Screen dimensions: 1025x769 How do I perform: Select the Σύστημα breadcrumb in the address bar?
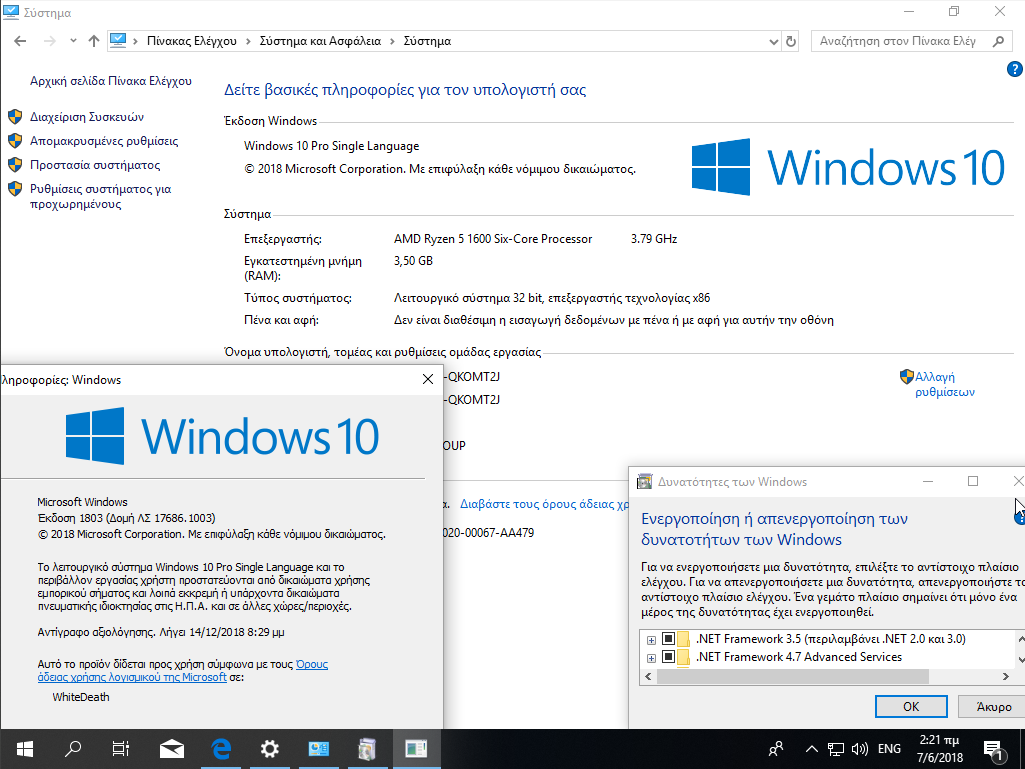point(428,41)
